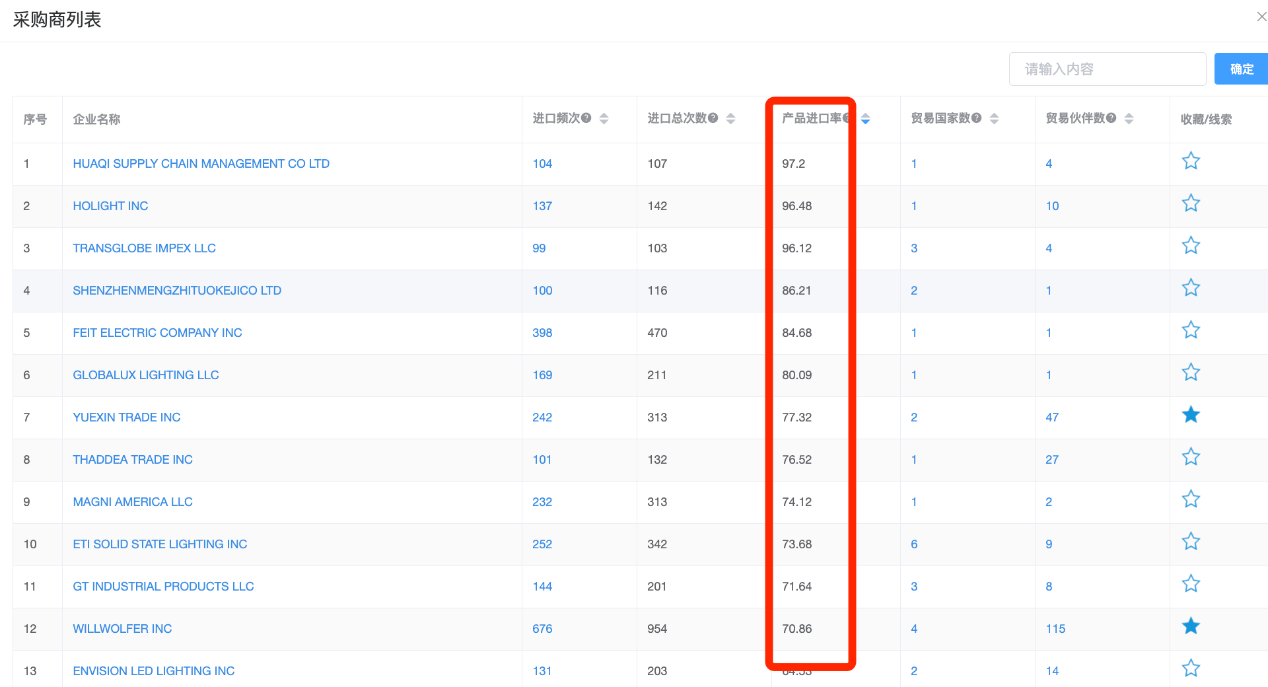Open GT INDUSTRIAL PRODUCTS LLC link
Image resolution: width=1268 pixels, height=687 pixels.
[x=163, y=586]
